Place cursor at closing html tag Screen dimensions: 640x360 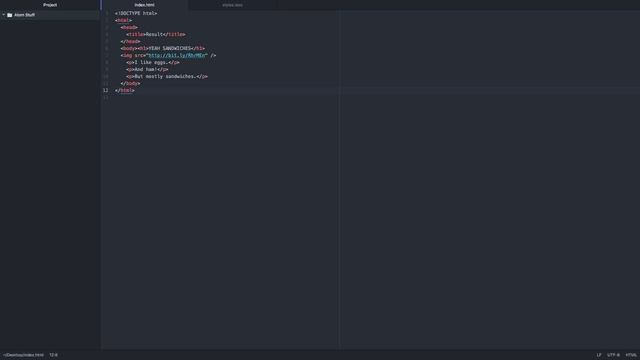tap(124, 91)
